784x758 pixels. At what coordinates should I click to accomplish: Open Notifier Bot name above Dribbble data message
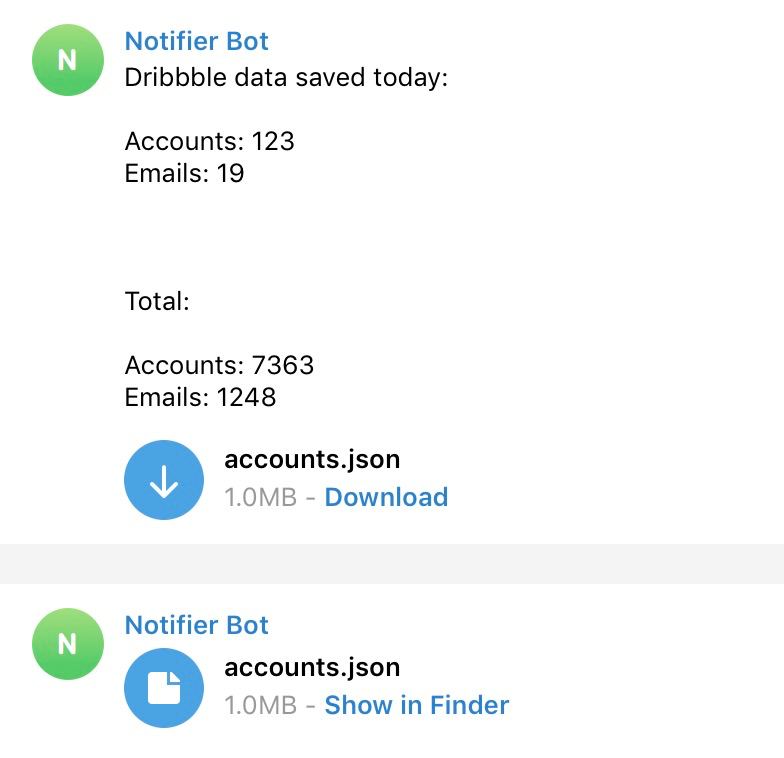point(196,41)
